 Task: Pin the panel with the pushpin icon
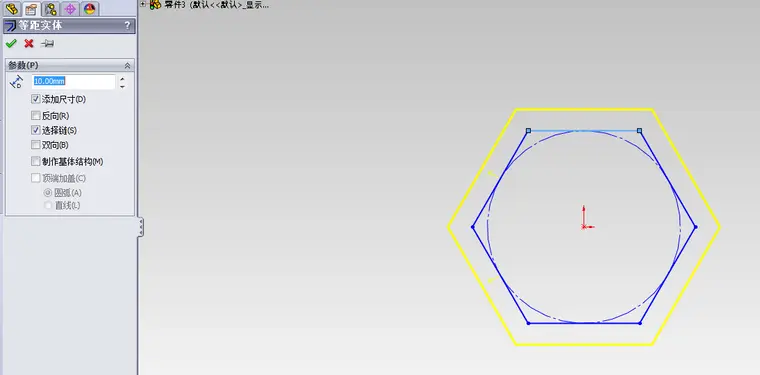click(47, 44)
